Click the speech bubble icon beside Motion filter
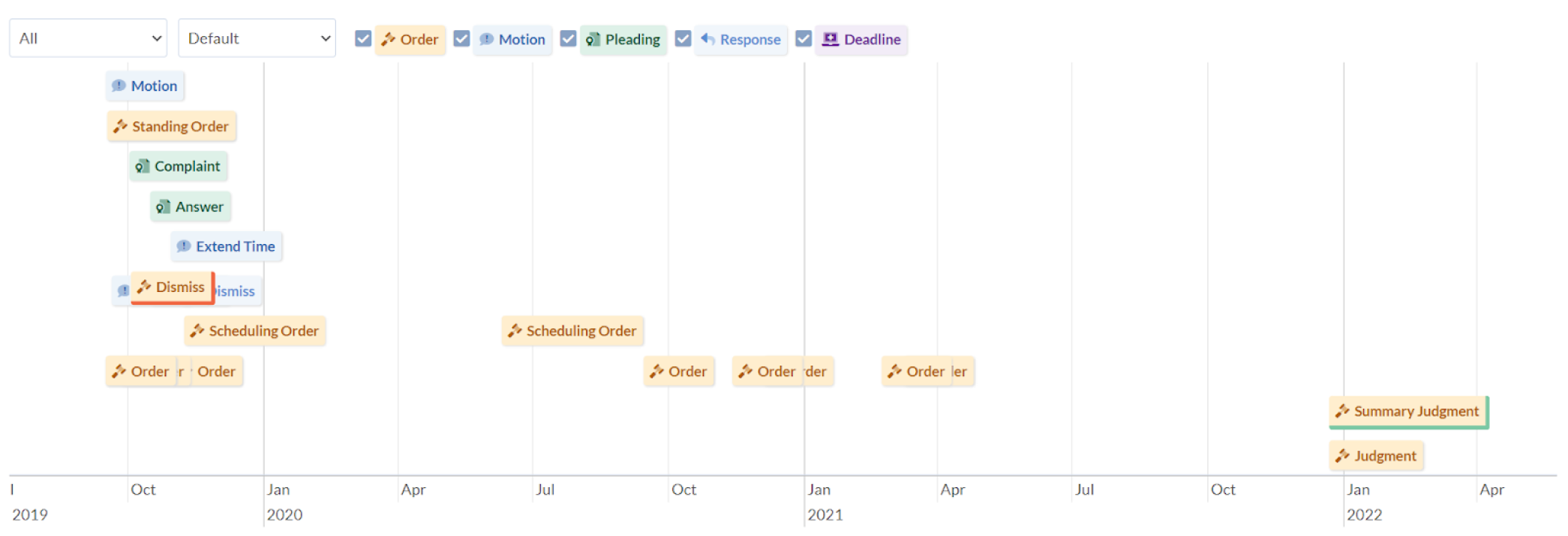 [x=488, y=39]
